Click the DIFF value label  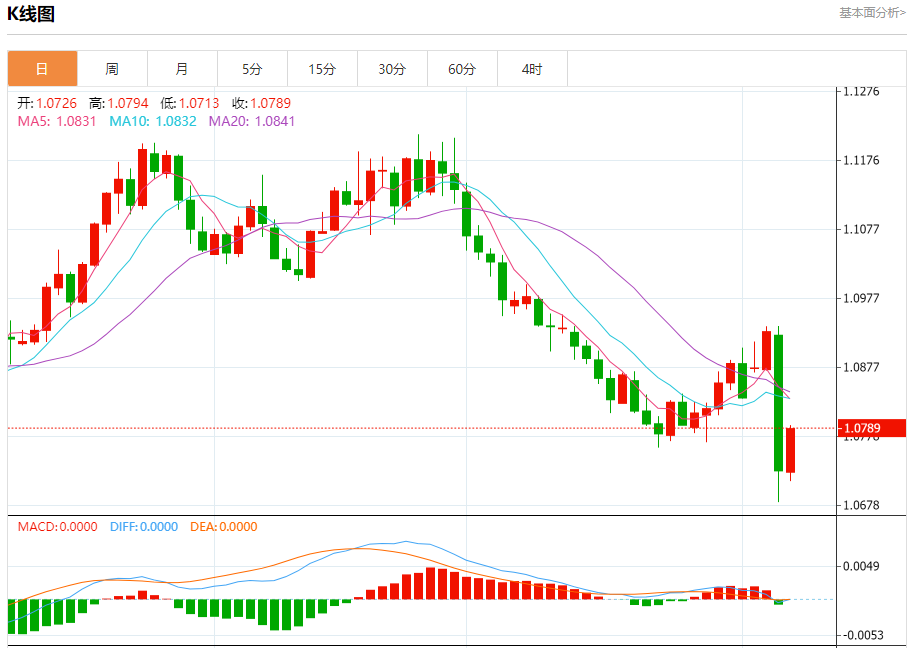pyautogui.click(x=144, y=526)
